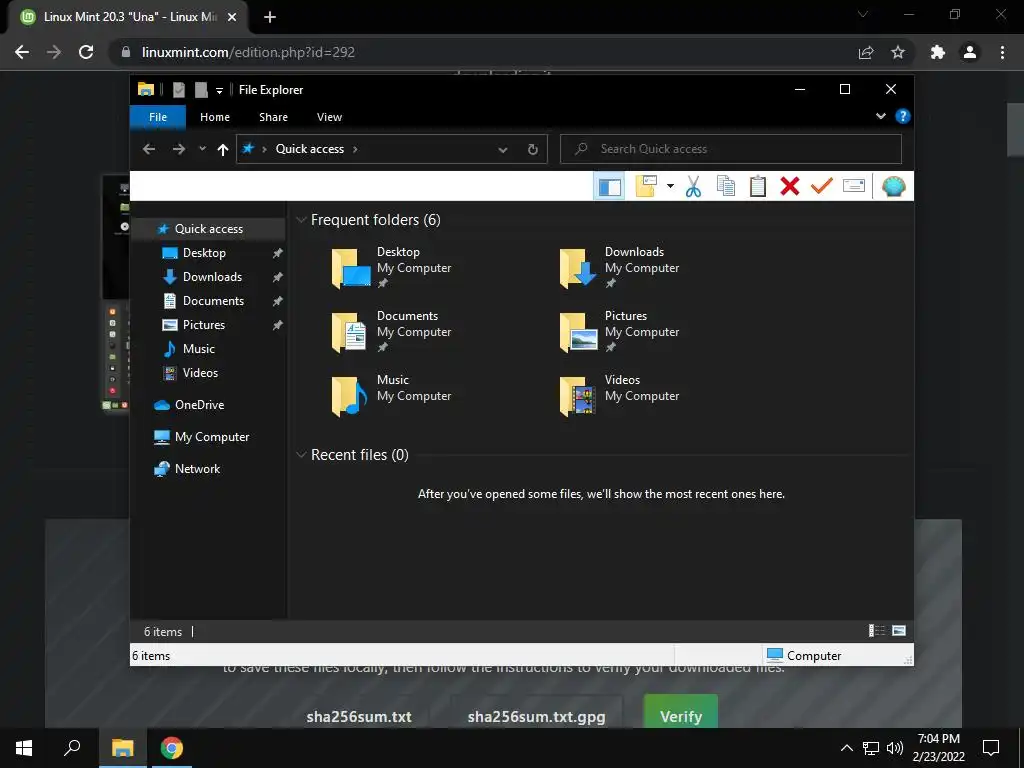The height and width of the screenshot is (768, 1024).
Task: Open the Windows Start menu
Action: pos(24,748)
